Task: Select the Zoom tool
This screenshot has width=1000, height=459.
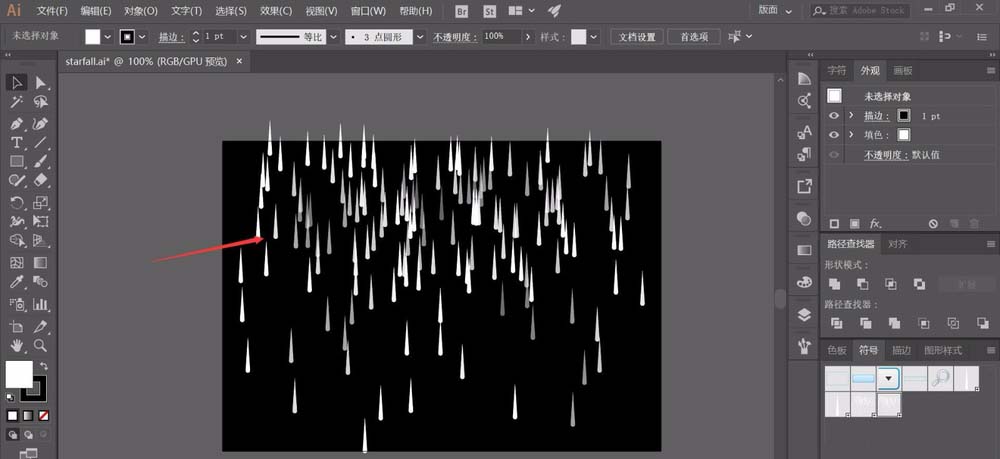Action: click(x=41, y=346)
